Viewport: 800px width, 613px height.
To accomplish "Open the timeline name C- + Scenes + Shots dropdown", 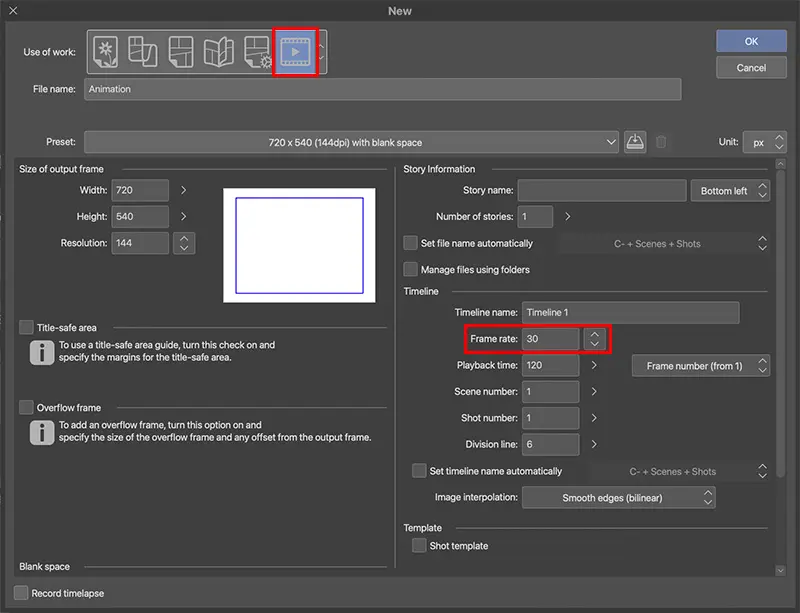I will (x=680, y=471).
